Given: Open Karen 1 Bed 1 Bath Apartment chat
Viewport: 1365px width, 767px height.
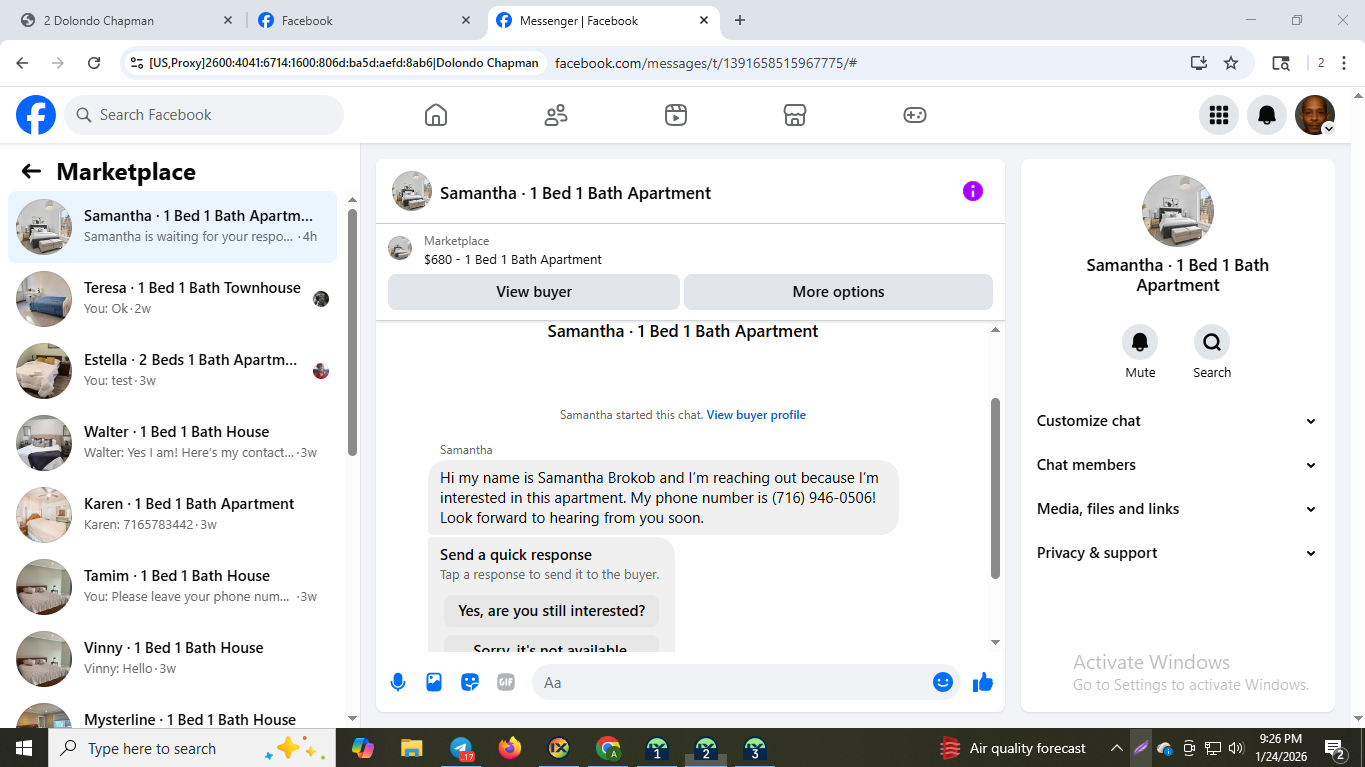Looking at the screenshot, I should point(172,515).
